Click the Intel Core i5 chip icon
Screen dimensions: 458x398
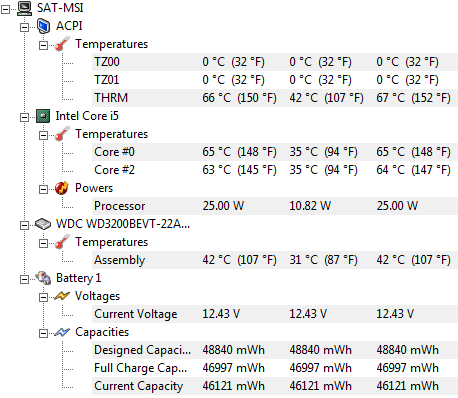(x=43, y=116)
